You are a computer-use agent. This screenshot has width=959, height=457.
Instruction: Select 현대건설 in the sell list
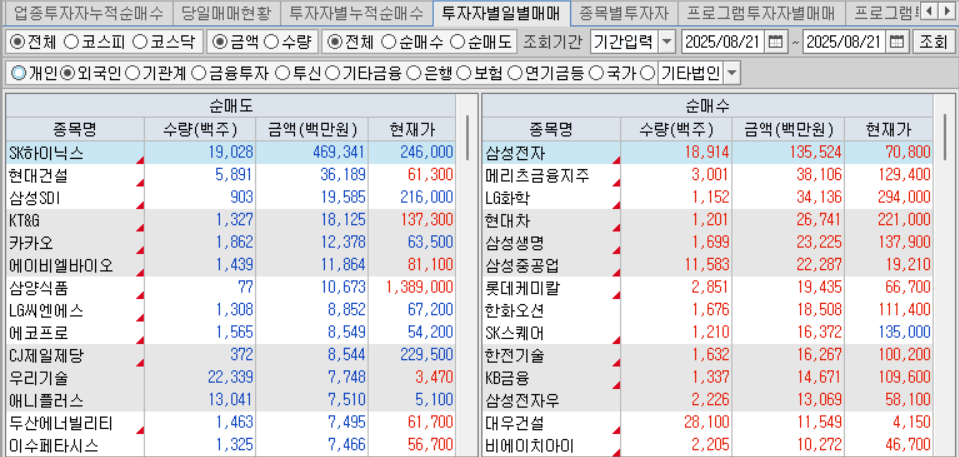(39, 176)
